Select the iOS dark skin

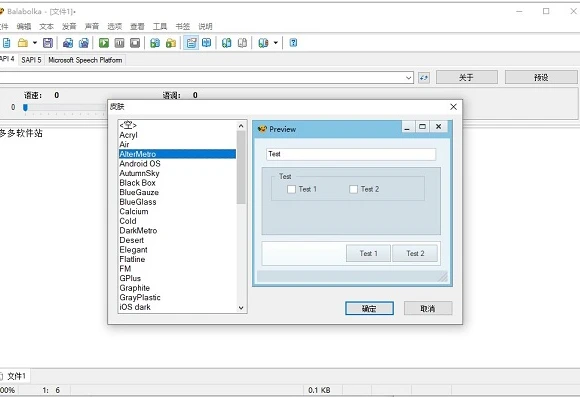177,307
